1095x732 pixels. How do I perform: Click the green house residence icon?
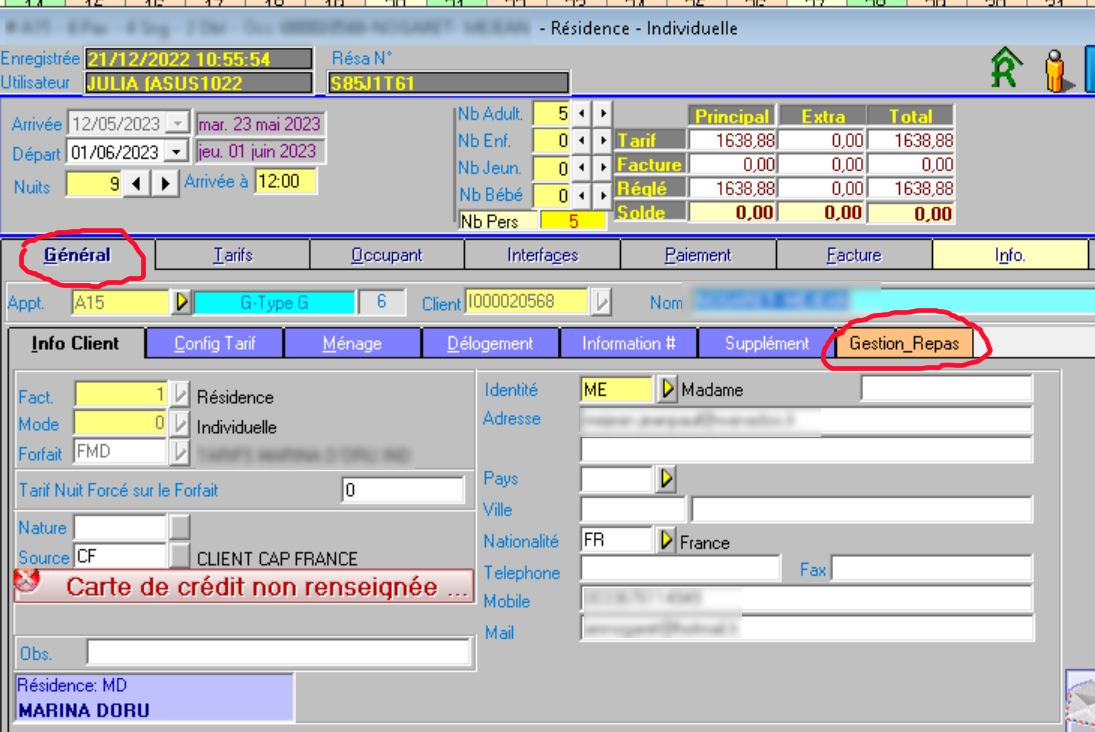pyautogui.click(x=1006, y=70)
